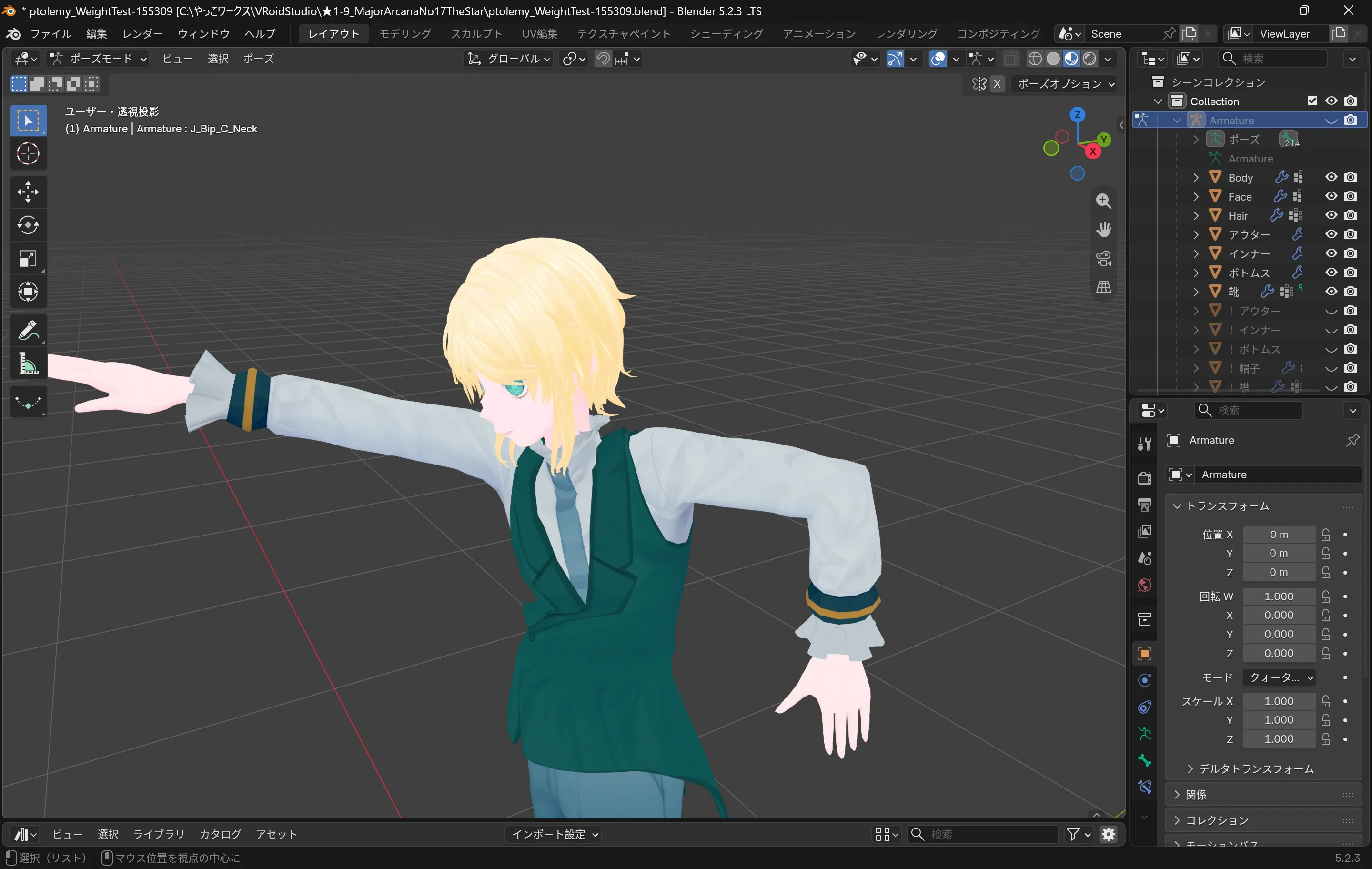
Task: Open the Tool properties tab icon
Action: coord(1145,444)
